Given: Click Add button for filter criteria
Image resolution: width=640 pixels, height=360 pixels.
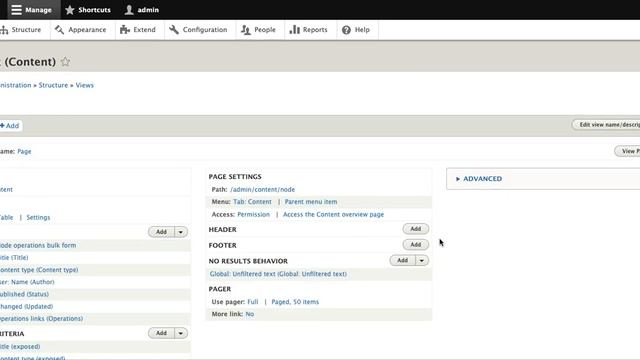Looking at the screenshot, I should click(161, 333).
